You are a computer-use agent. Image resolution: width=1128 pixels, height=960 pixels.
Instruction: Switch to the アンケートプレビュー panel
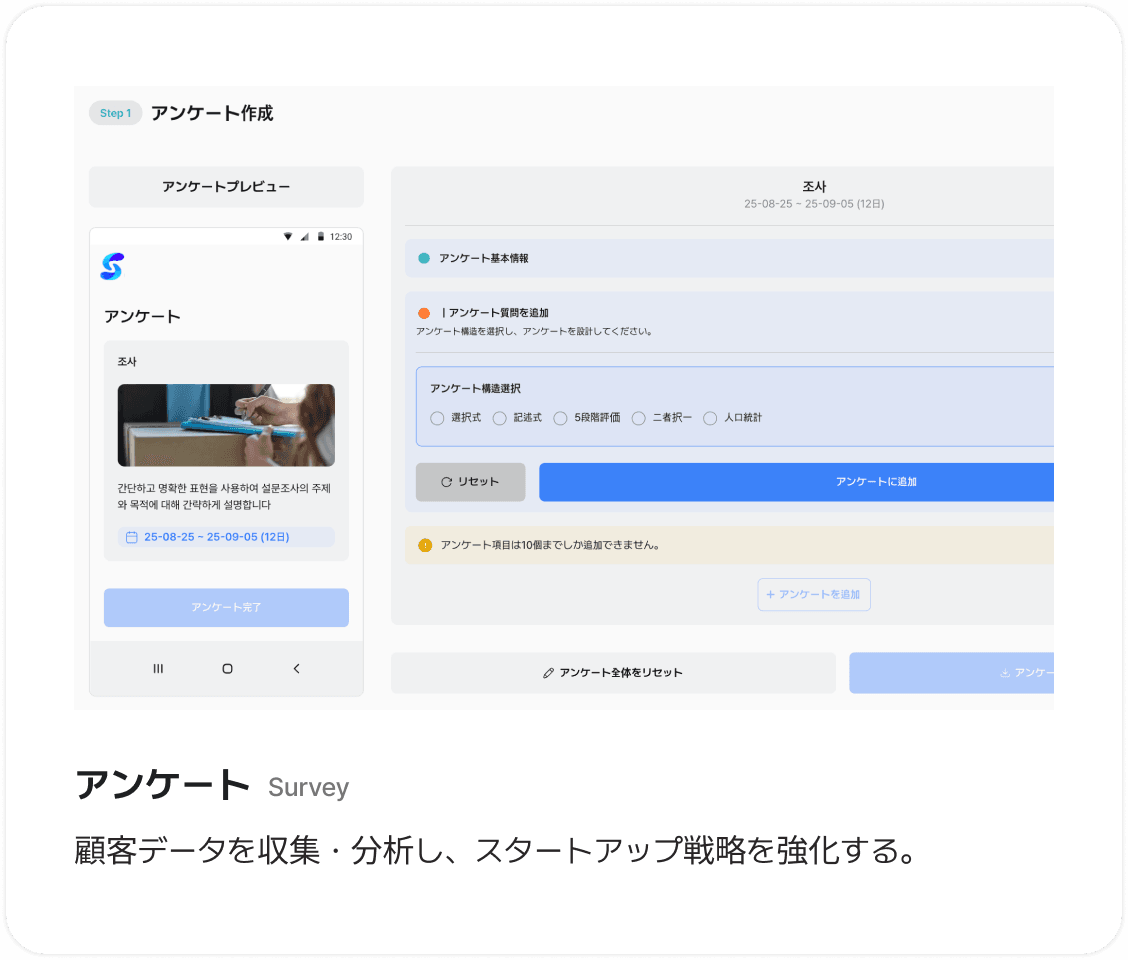pos(226,187)
